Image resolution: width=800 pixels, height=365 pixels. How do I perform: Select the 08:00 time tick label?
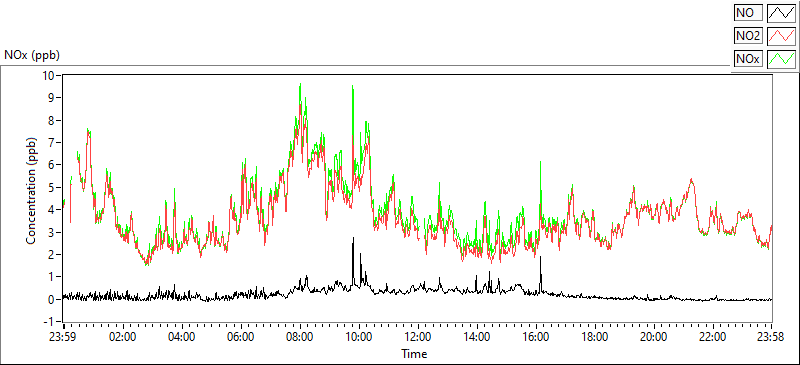[300, 337]
